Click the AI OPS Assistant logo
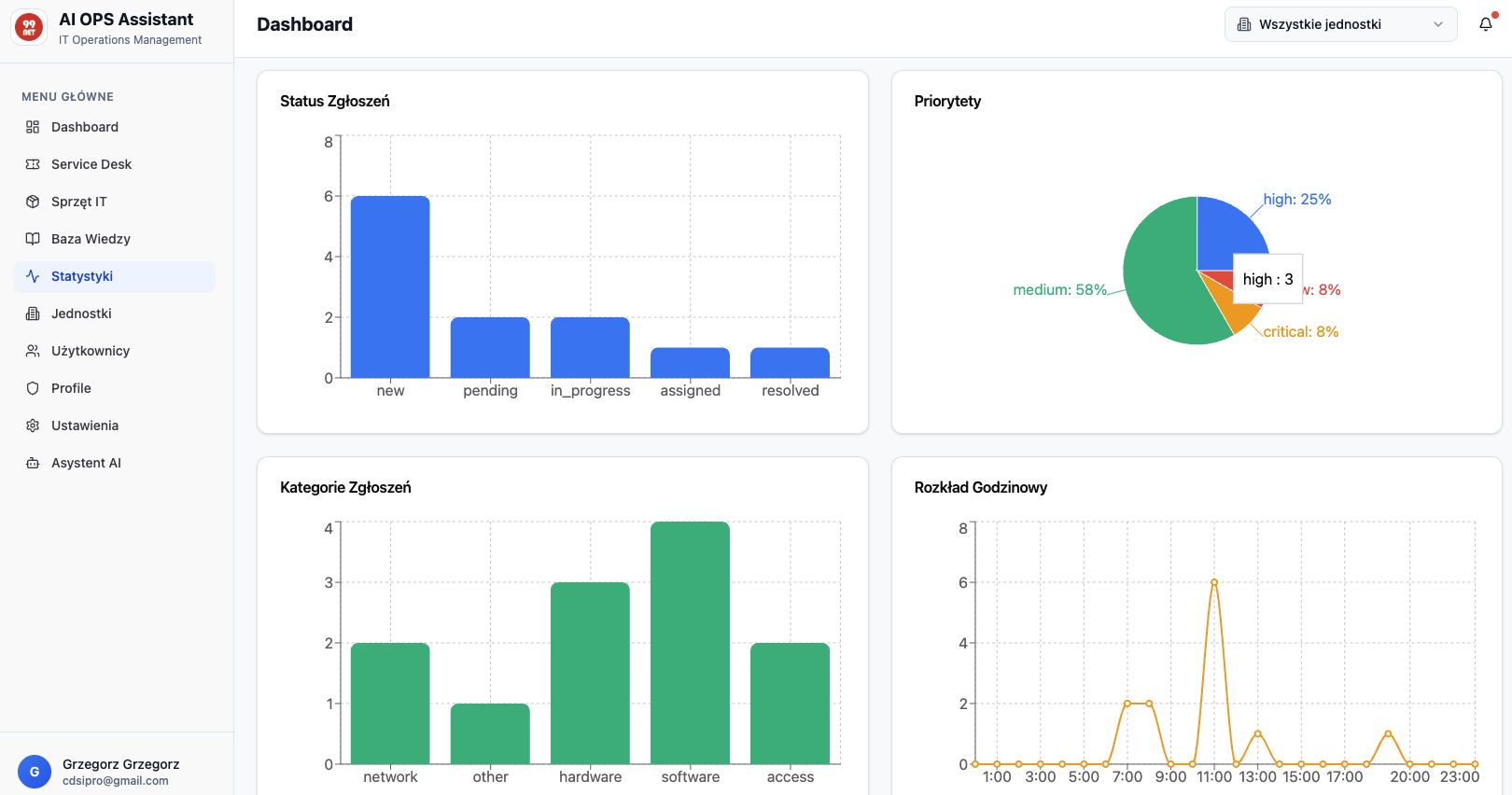The width and height of the screenshot is (1512, 795). pyautogui.click(x=29, y=28)
